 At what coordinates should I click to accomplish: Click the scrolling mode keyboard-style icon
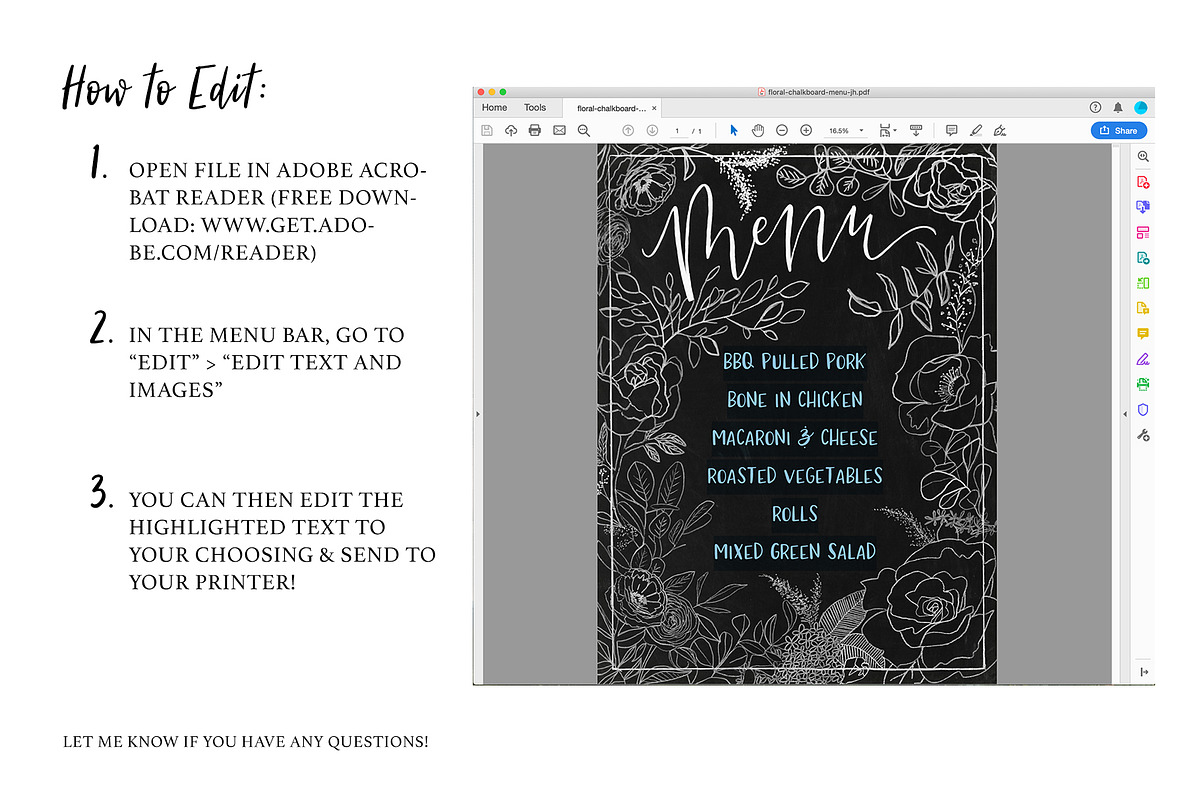tap(915, 130)
